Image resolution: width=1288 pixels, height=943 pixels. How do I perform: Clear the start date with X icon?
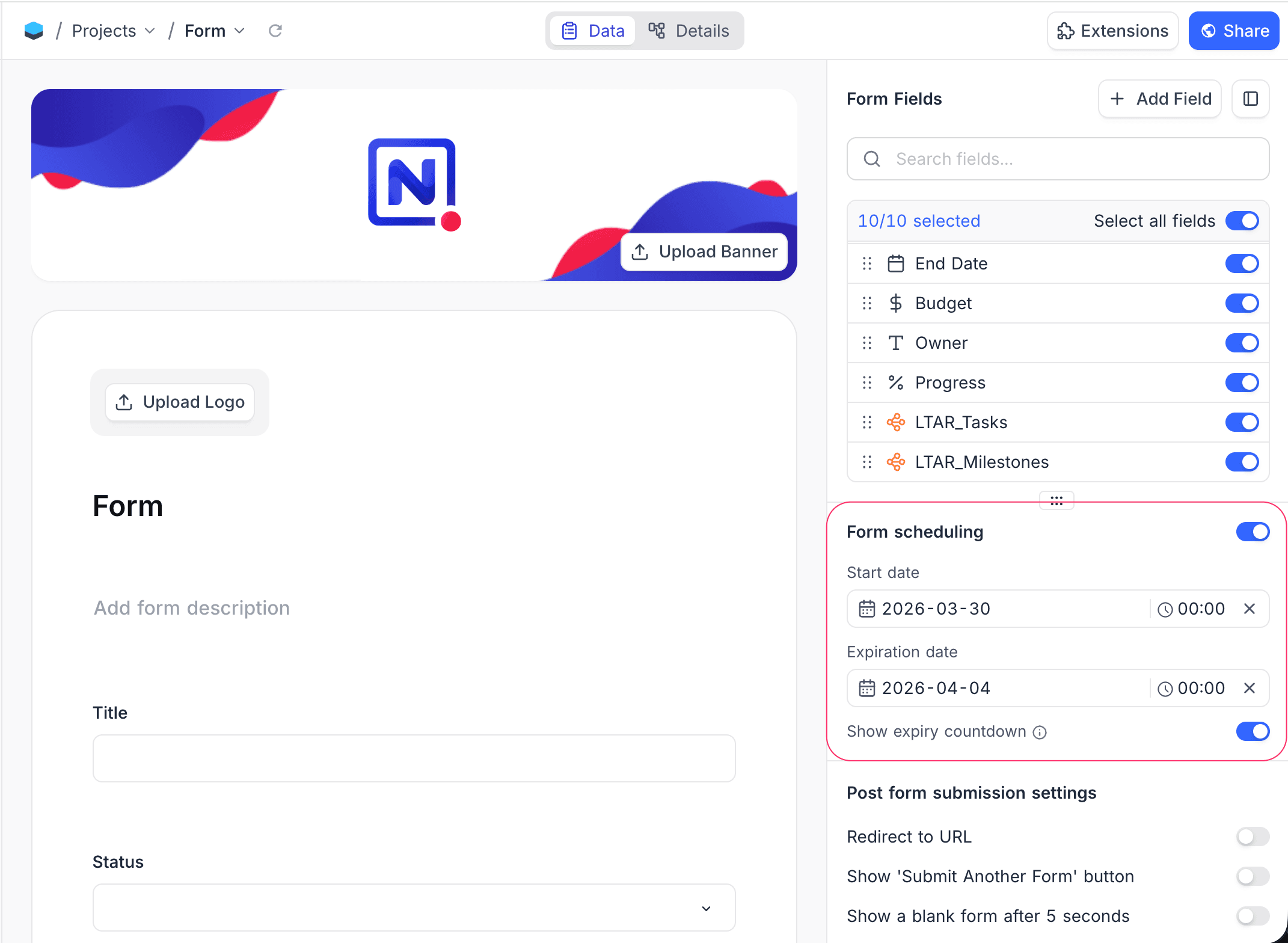(1249, 609)
